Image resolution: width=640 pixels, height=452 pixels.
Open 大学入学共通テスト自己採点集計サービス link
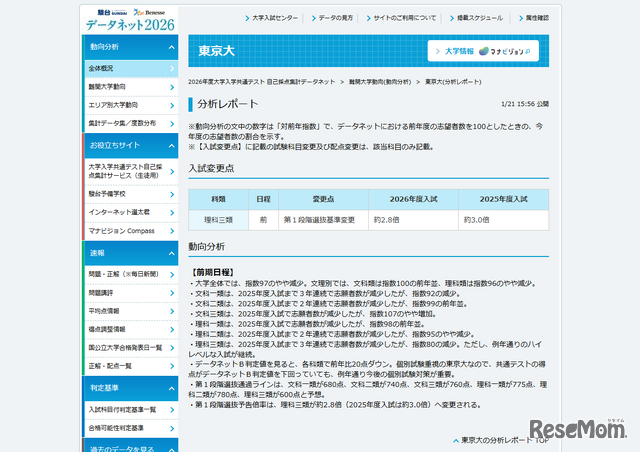131,171
